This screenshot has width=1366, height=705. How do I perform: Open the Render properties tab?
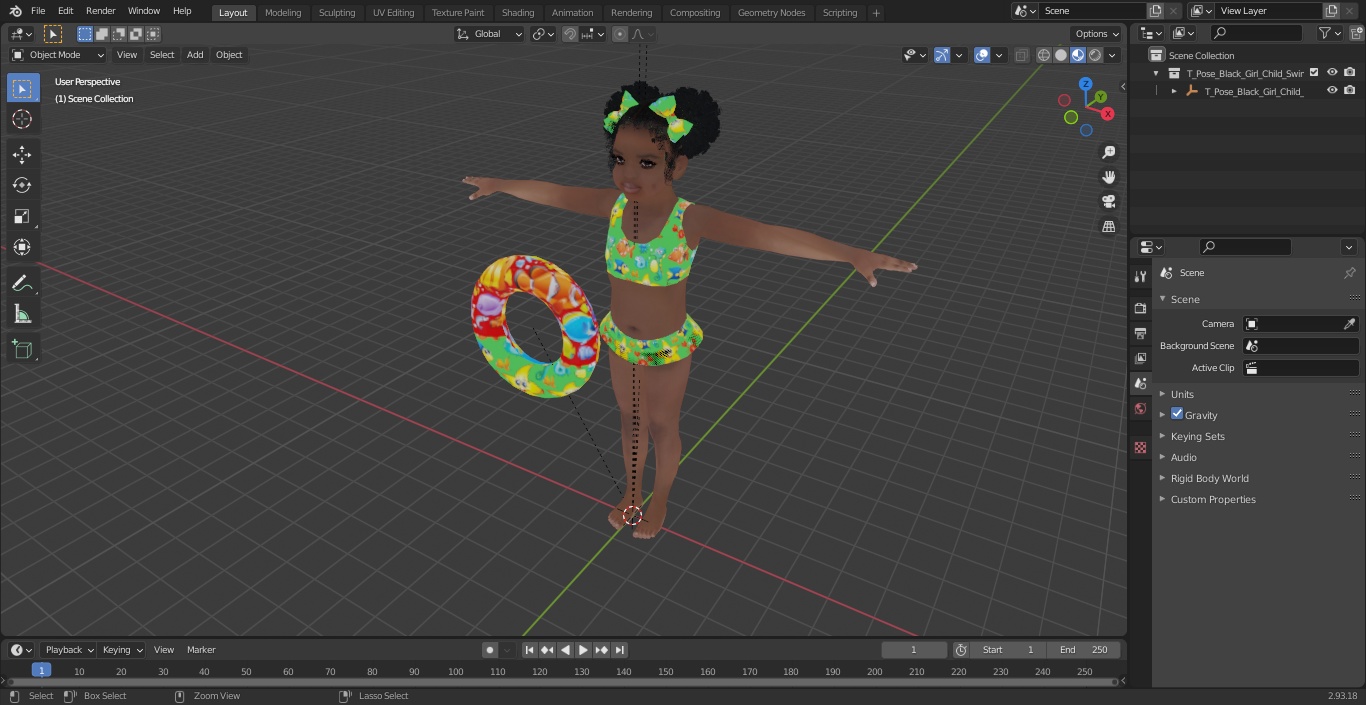(x=1140, y=308)
